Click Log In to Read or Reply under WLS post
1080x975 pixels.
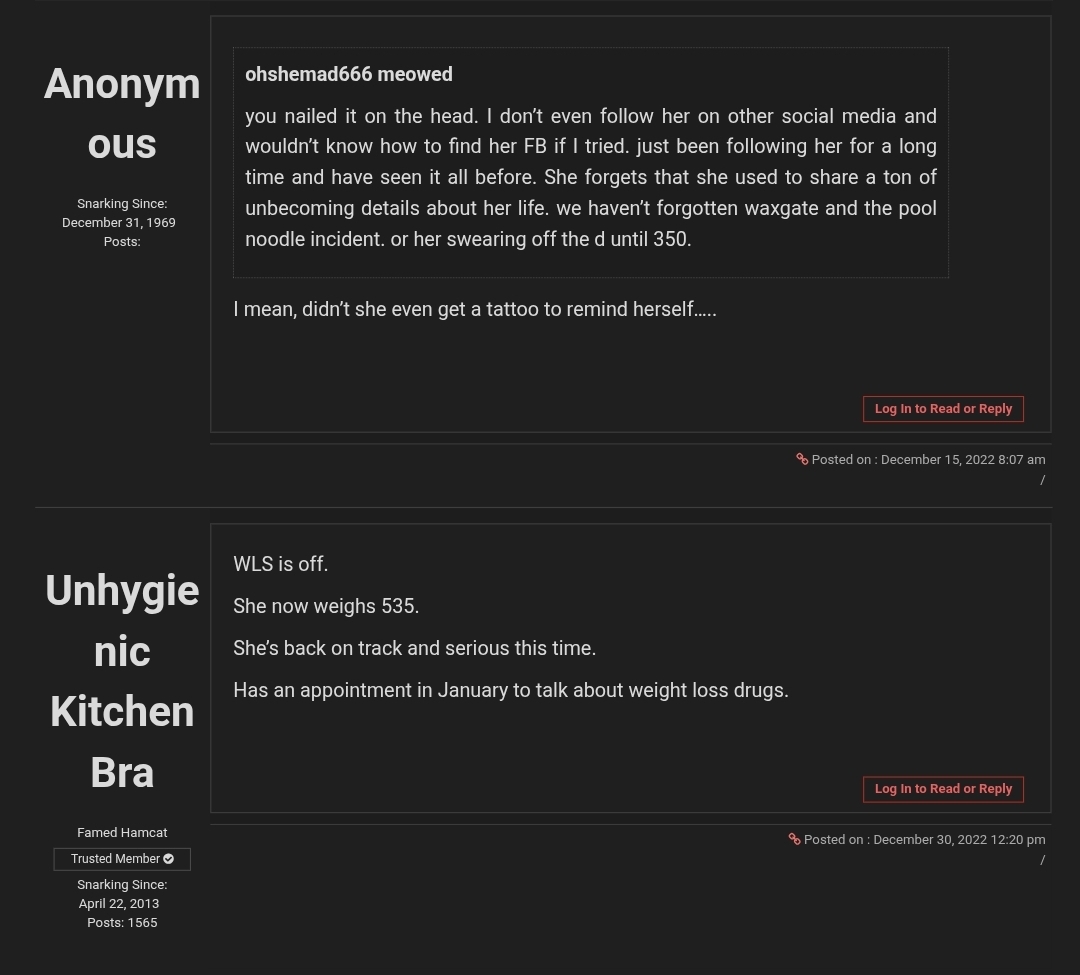pos(943,788)
